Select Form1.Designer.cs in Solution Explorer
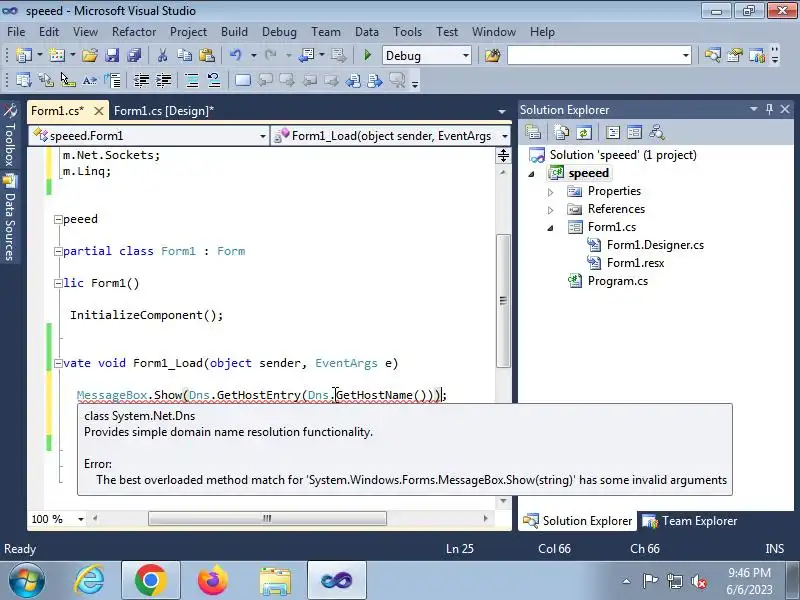The height and width of the screenshot is (600, 800). point(655,245)
